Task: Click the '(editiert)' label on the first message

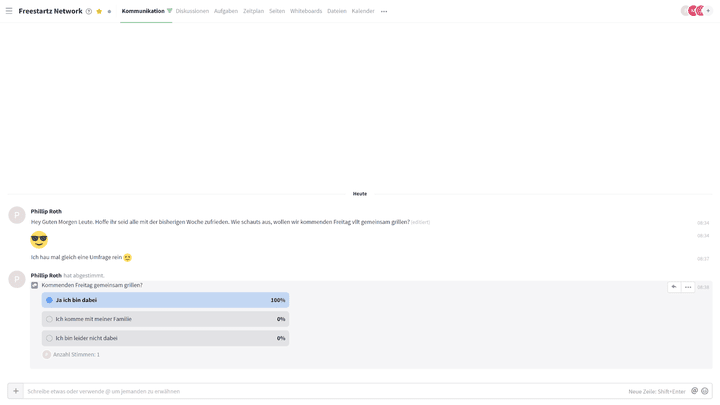Action: 420,222
